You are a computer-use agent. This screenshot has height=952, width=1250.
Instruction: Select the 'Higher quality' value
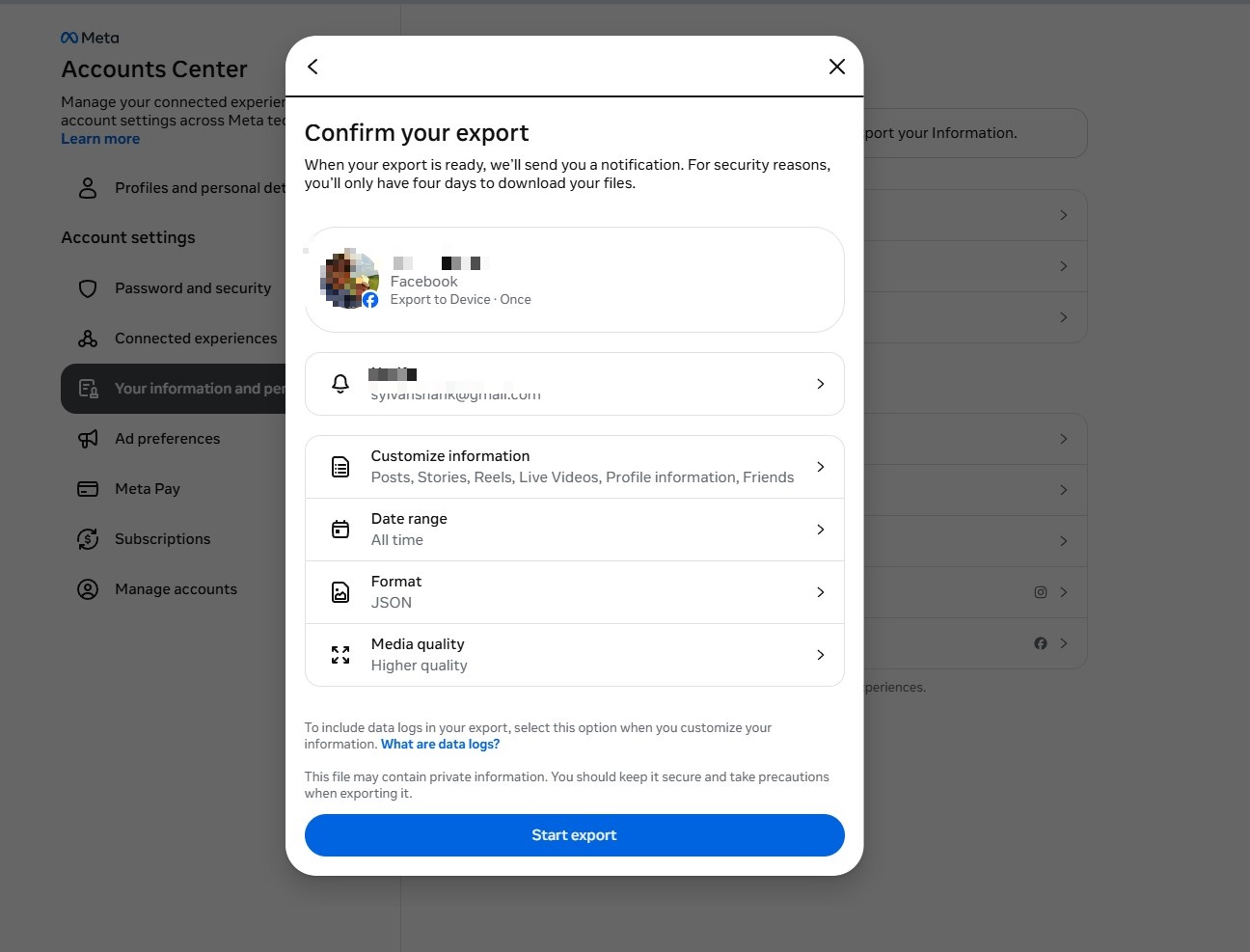tap(420, 666)
